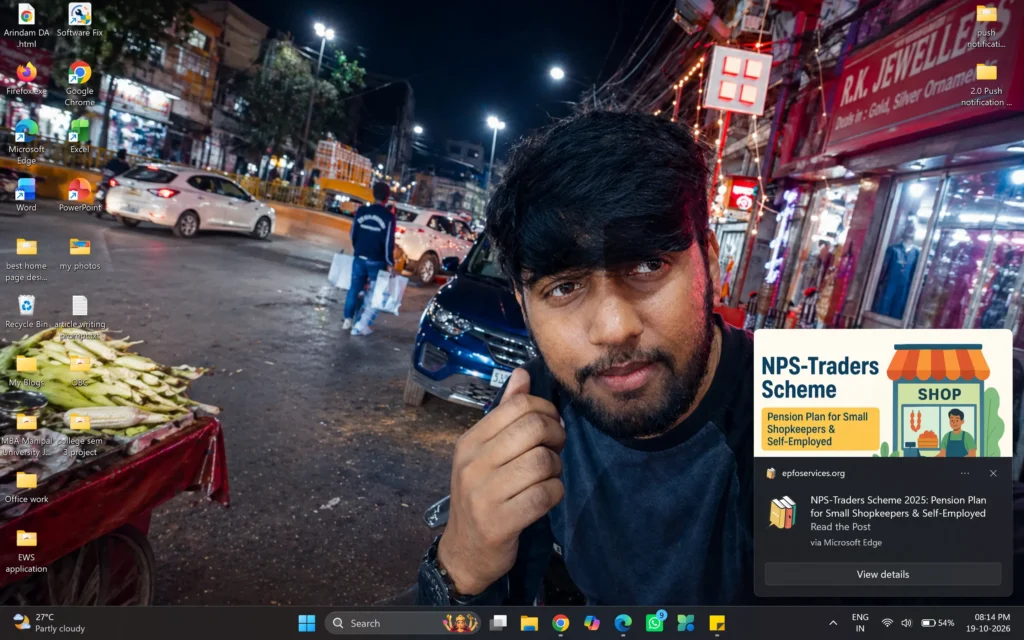Viewport: 1024px width, 640px height.
Task: Expand the hidden system tray icons
Action: (x=833, y=623)
